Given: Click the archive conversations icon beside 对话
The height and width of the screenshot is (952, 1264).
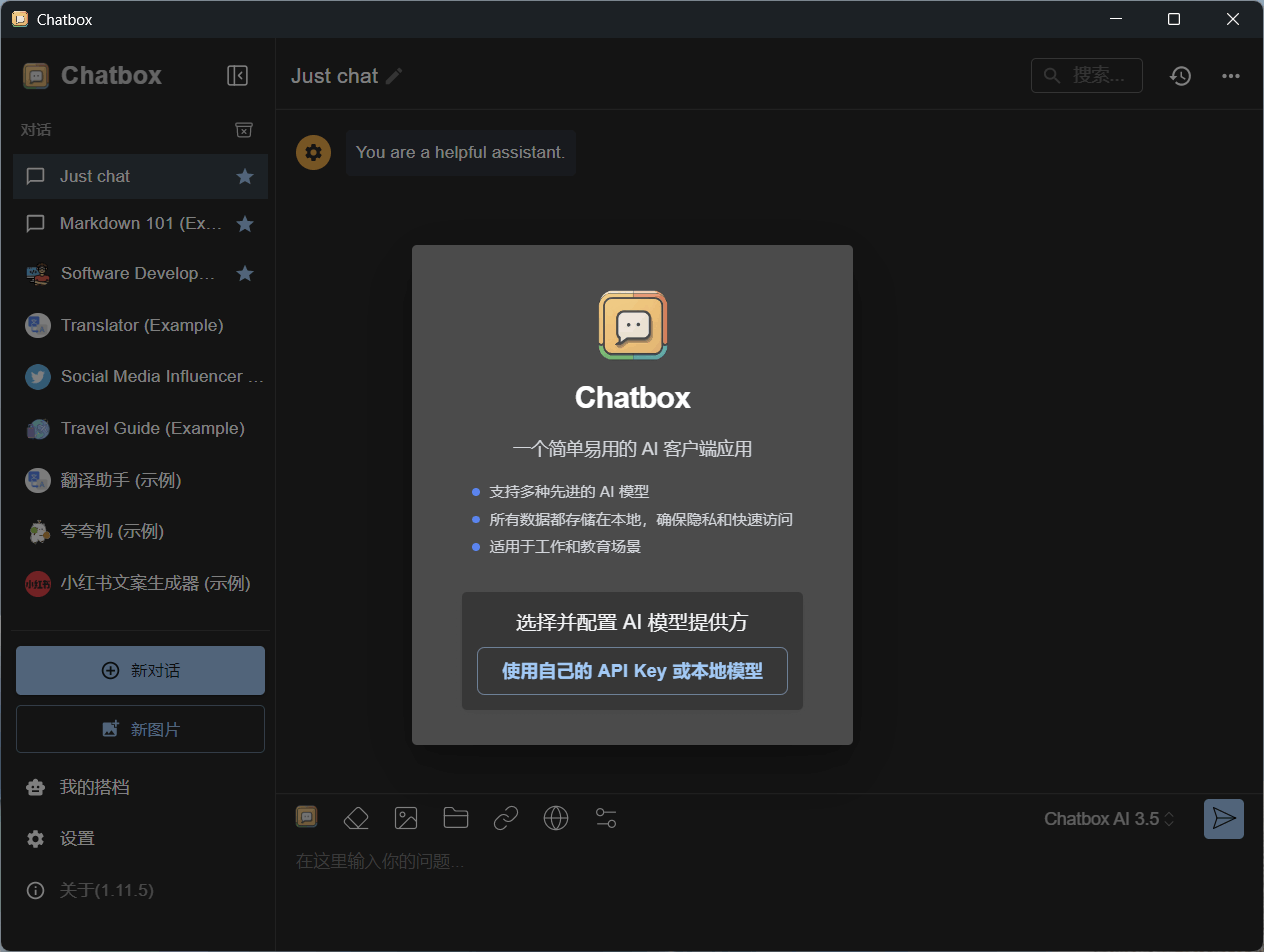Looking at the screenshot, I should 244,130.
